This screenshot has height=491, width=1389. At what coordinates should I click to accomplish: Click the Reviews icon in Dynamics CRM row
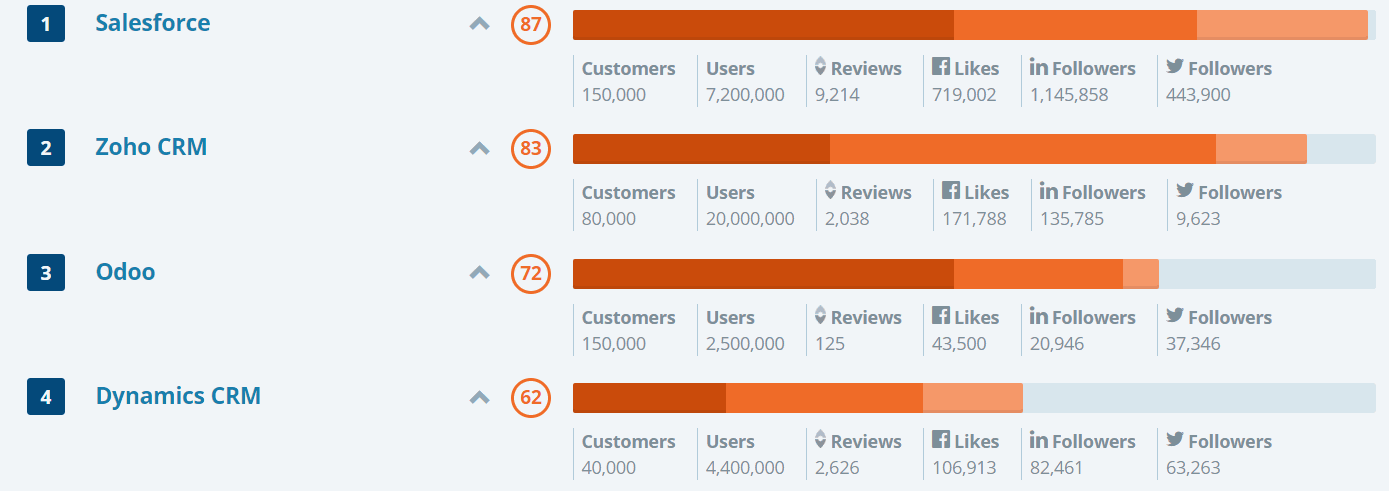(x=821, y=440)
